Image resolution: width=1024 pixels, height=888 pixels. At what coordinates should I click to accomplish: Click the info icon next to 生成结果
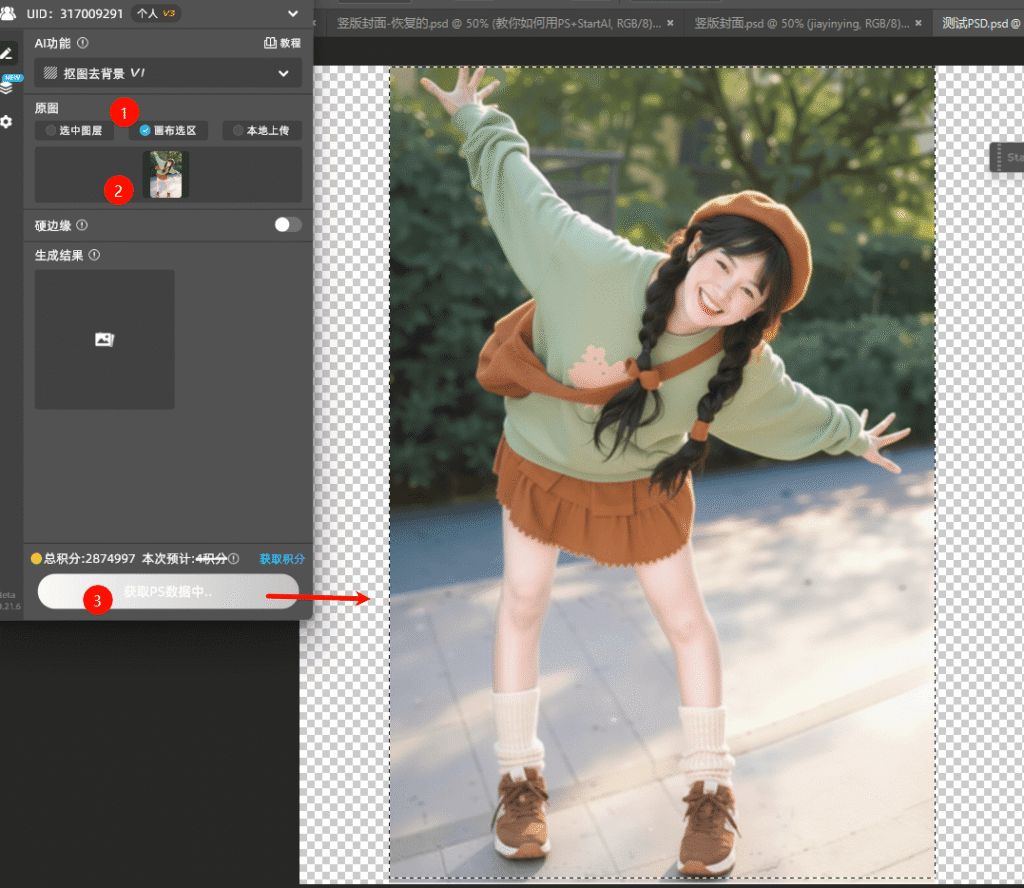coord(94,255)
